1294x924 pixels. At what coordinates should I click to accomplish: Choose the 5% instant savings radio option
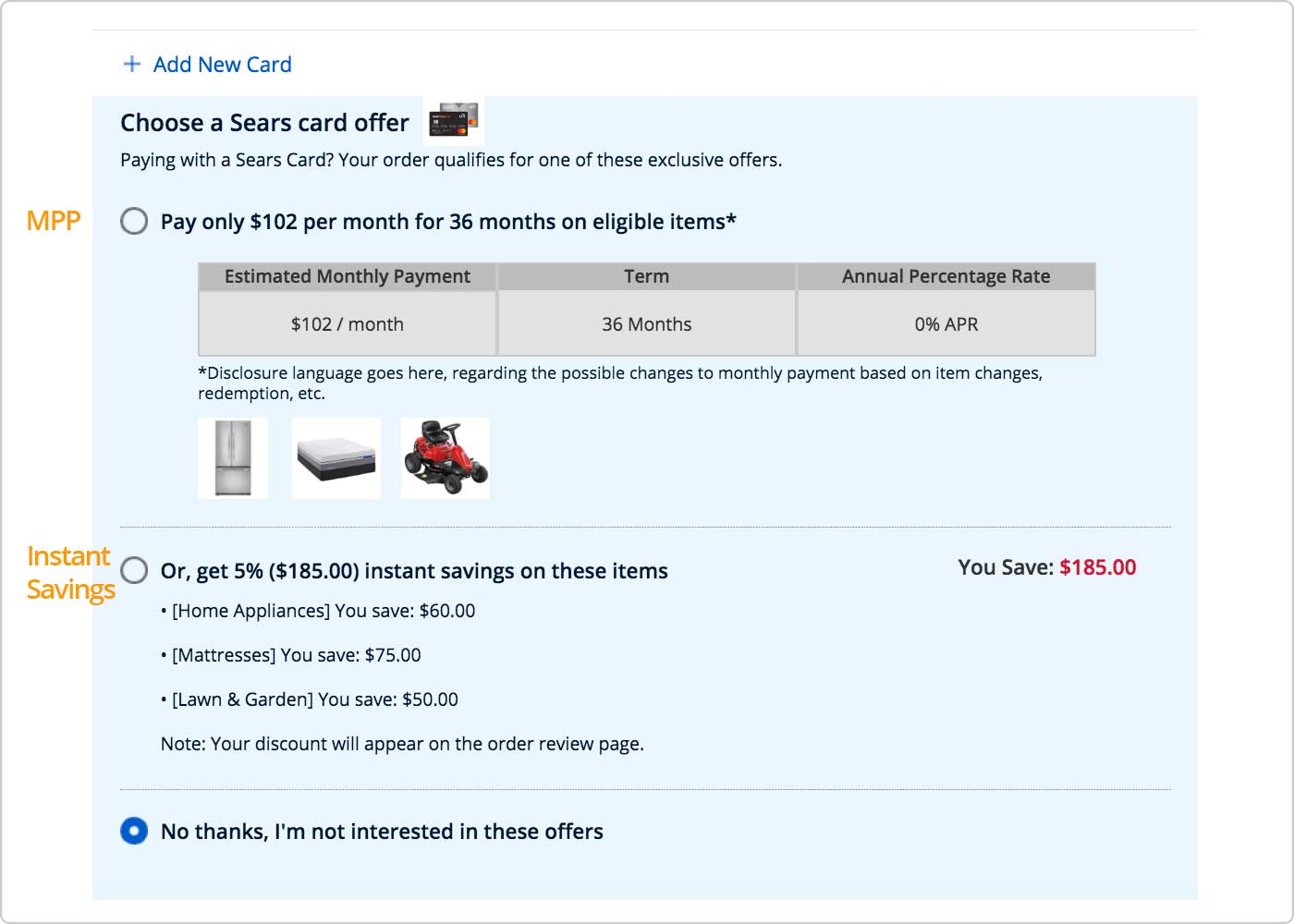tap(134, 570)
